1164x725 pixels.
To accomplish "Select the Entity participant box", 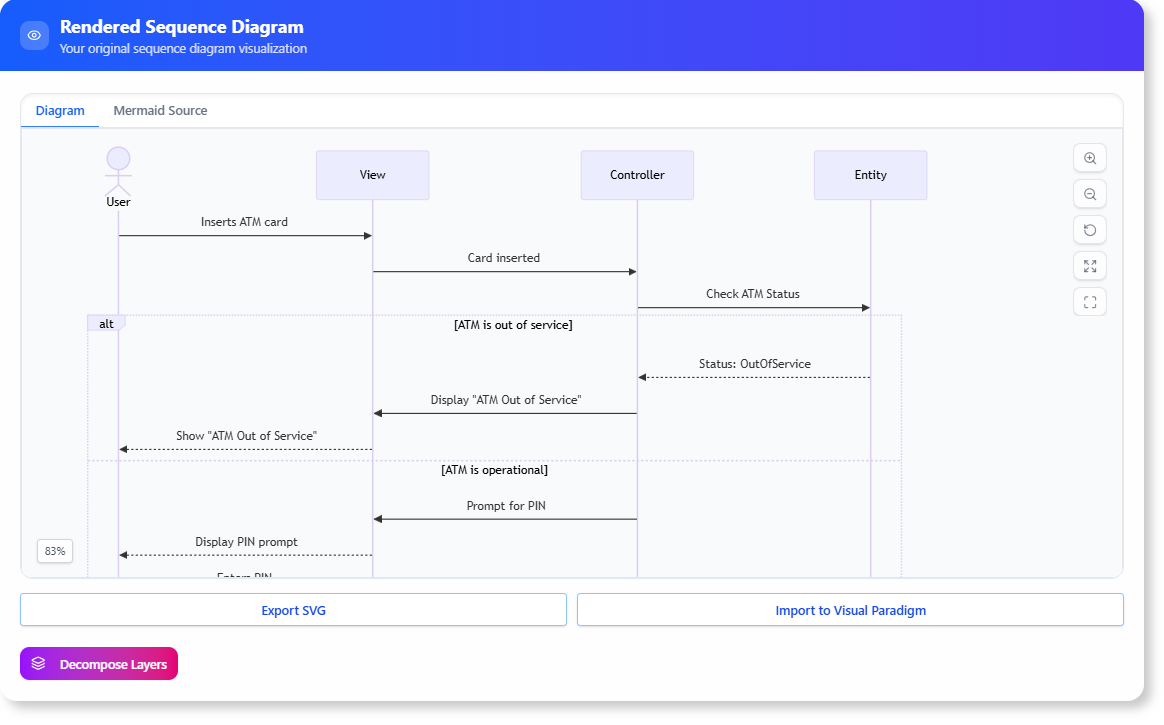I will tap(870, 175).
